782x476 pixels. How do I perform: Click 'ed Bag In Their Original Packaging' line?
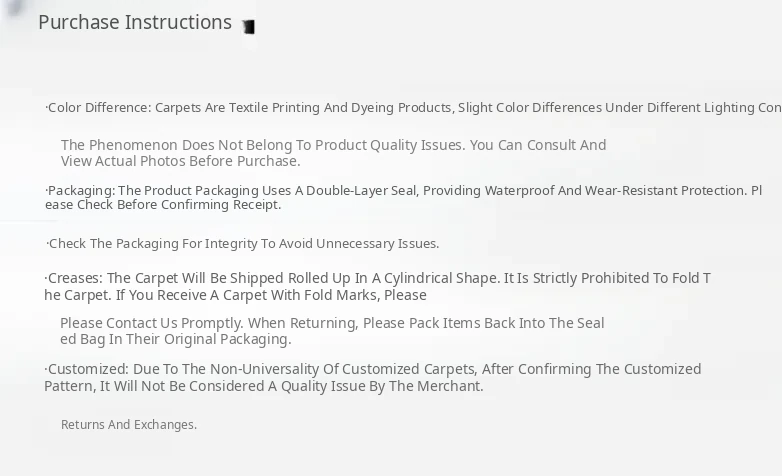[x=175, y=339]
